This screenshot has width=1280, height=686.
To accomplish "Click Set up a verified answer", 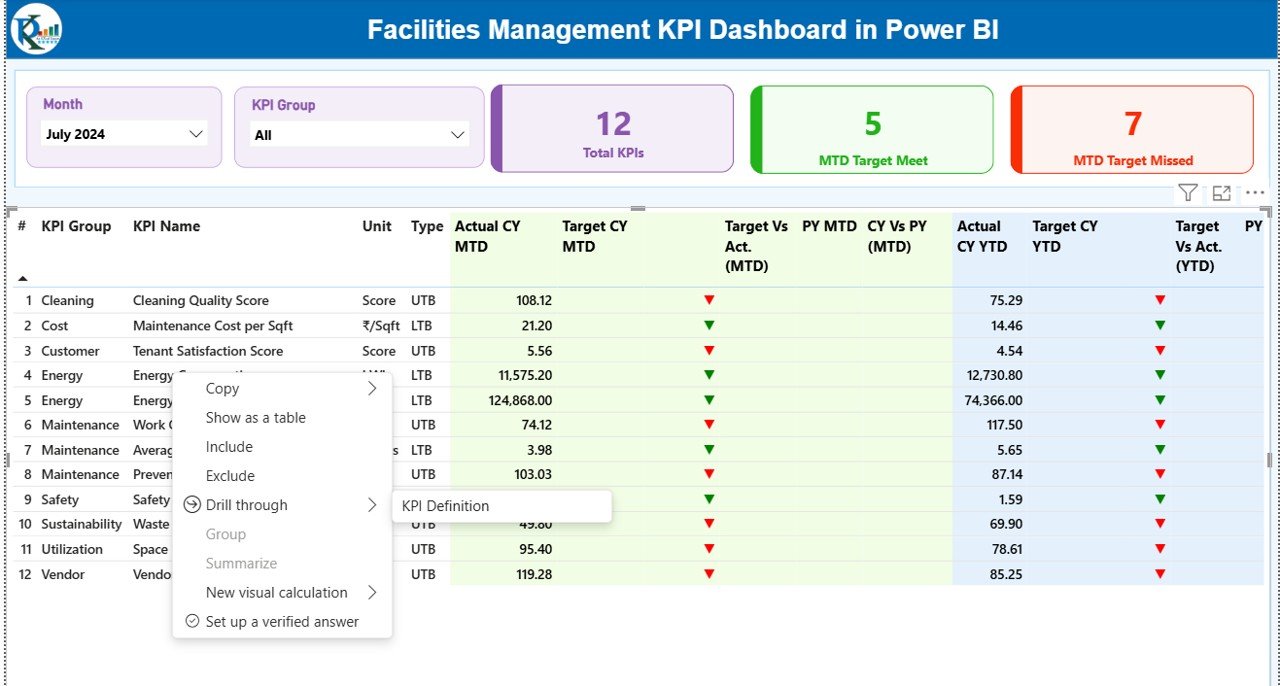I will point(282,621).
